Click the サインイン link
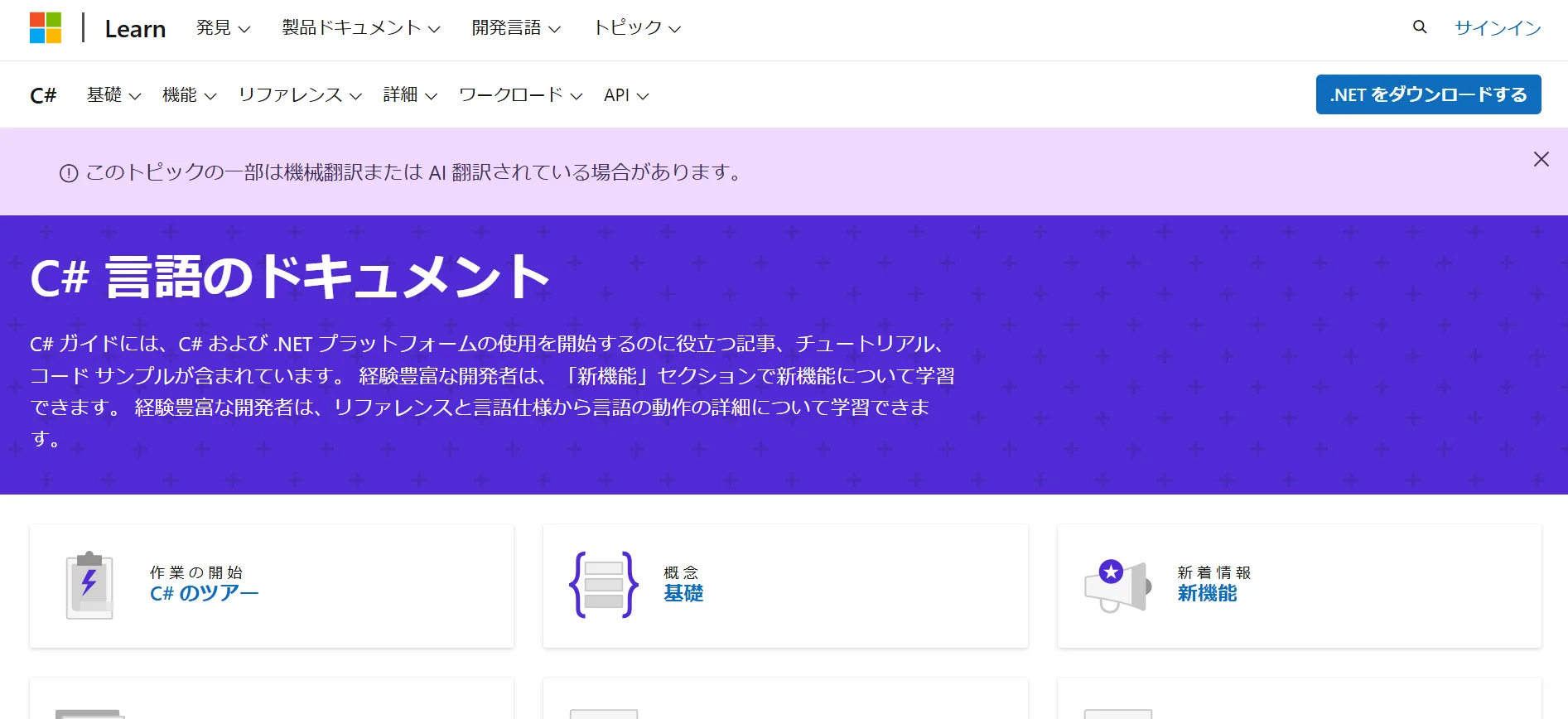This screenshot has width=1568, height=719. pos(1498,28)
